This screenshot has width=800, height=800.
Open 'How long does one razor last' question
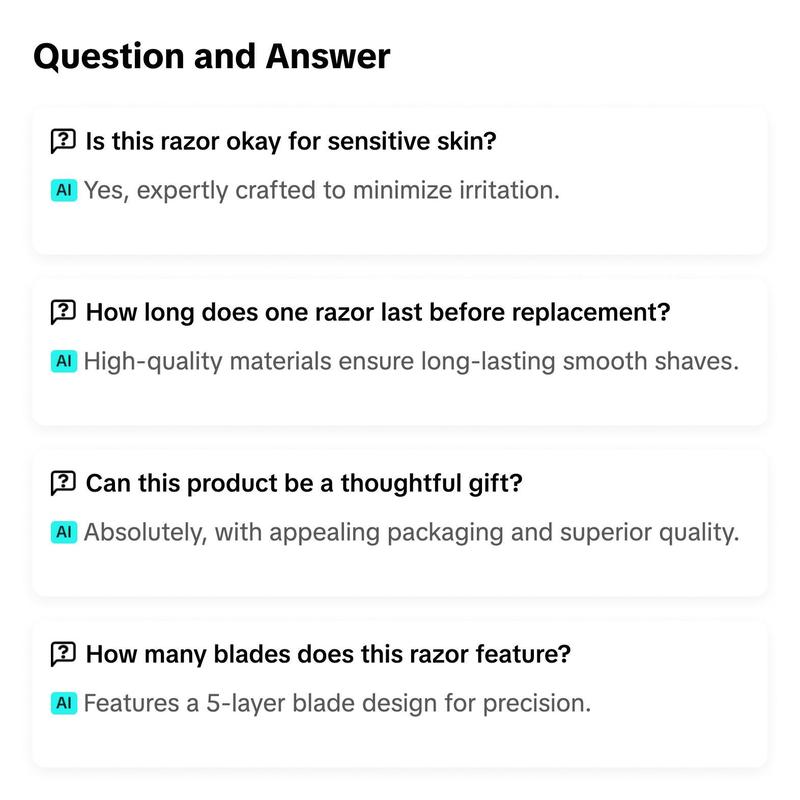coord(378,312)
